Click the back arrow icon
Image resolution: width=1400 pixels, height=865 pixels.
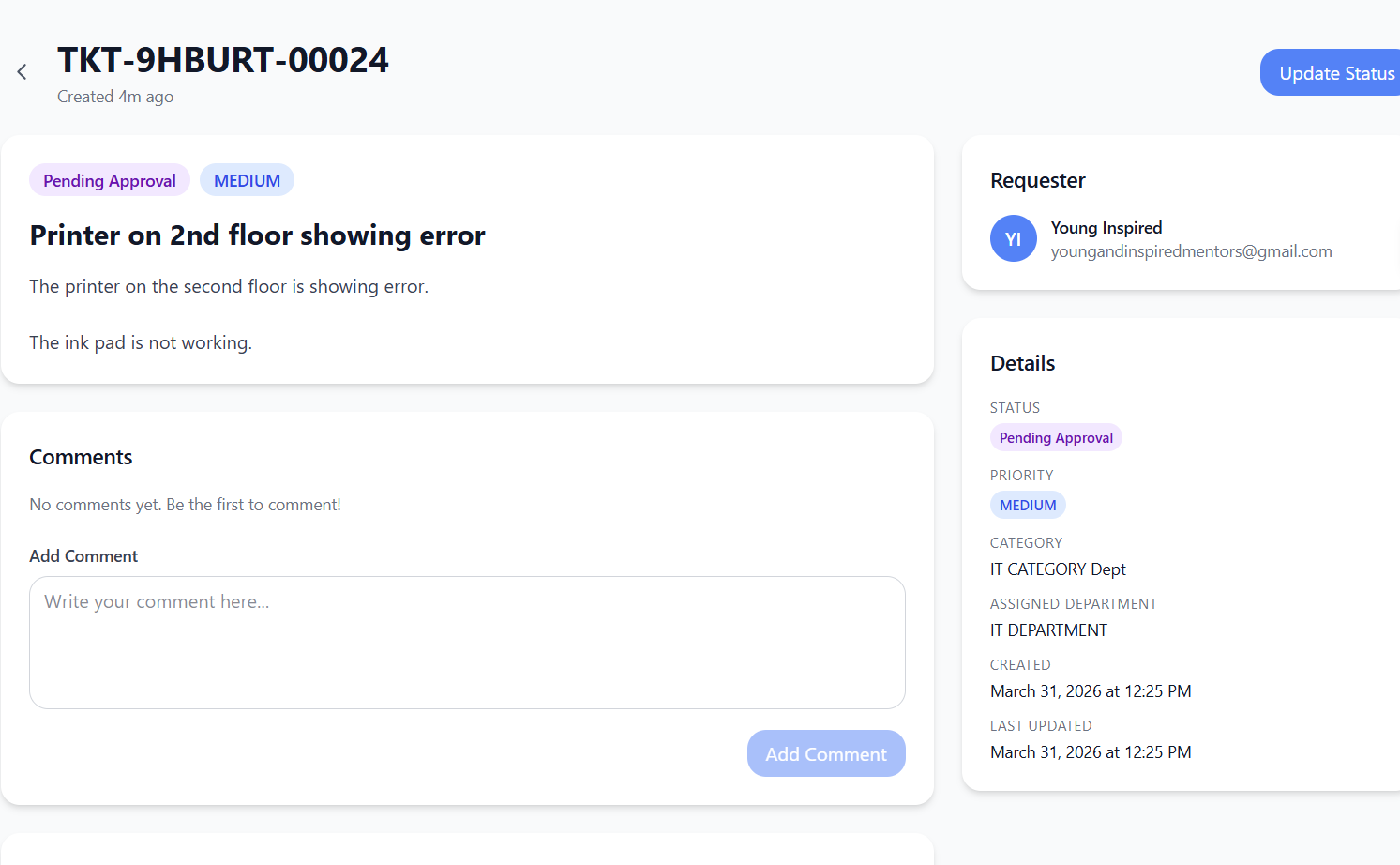pyautogui.click(x=22, y=72)
